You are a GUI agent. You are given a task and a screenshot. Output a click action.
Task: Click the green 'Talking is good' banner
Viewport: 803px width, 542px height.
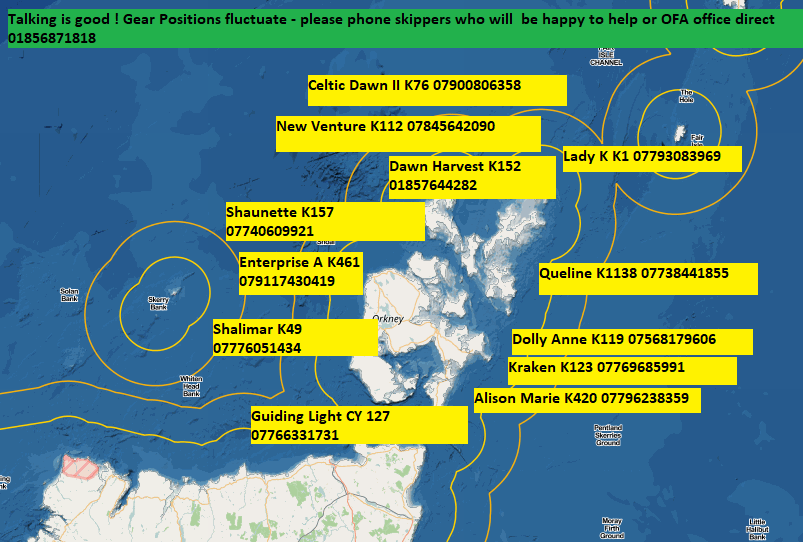(x=405, y=29)
